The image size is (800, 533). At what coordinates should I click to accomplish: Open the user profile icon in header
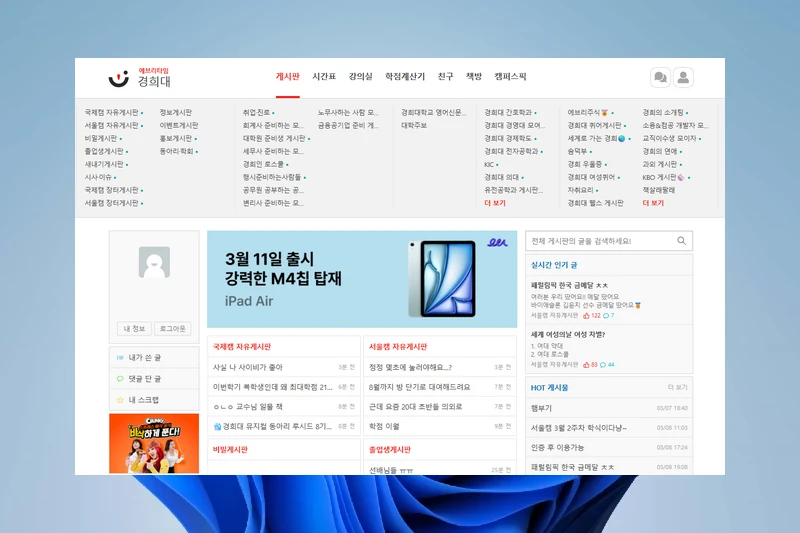[x=683, y=78]
